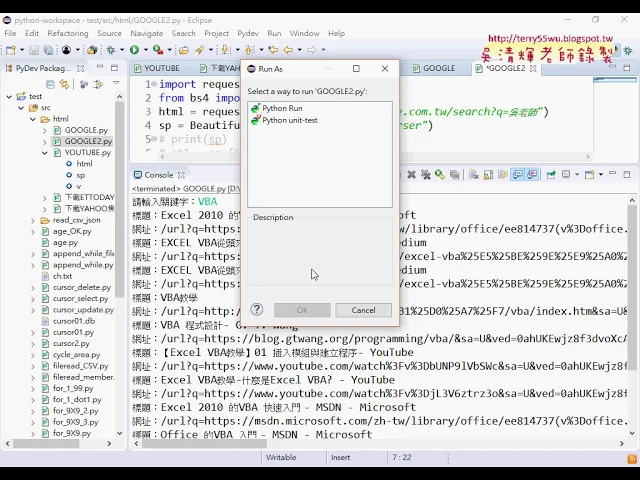Screen dimensions: 640x480
Task: Open the Package Explorer view menu triangle
Action: point(116,83)
